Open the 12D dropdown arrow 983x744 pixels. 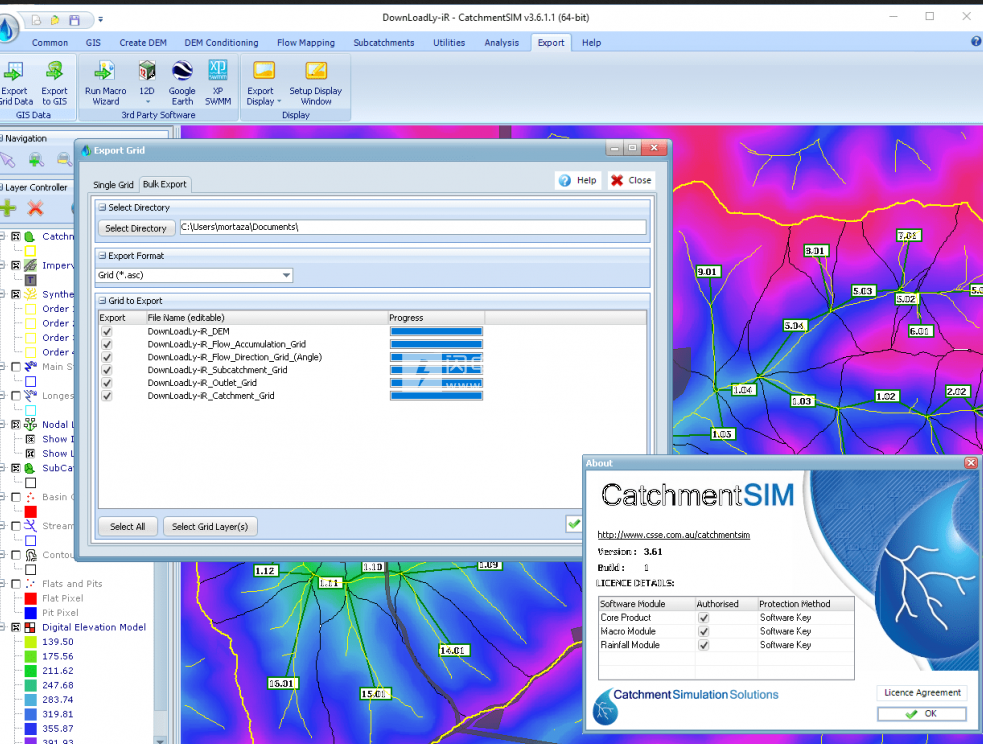(x=148, y=102)
